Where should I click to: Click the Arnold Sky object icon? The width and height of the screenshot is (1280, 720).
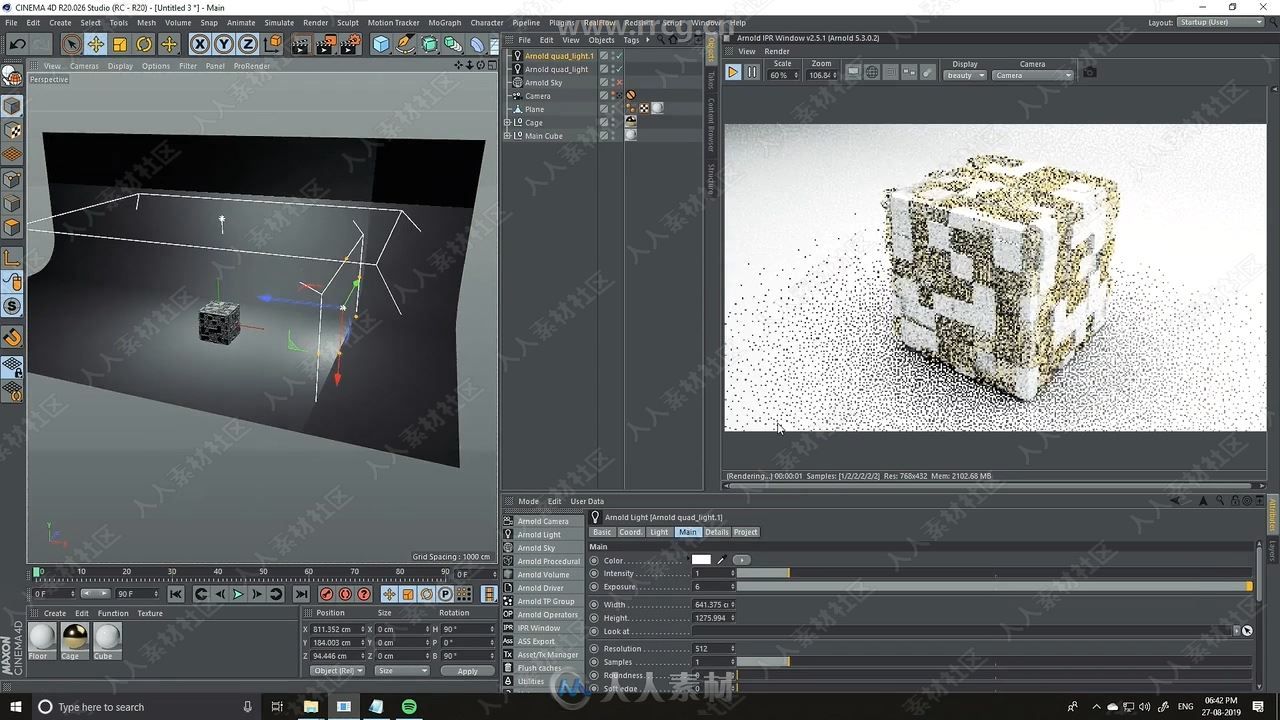[518, 82]
